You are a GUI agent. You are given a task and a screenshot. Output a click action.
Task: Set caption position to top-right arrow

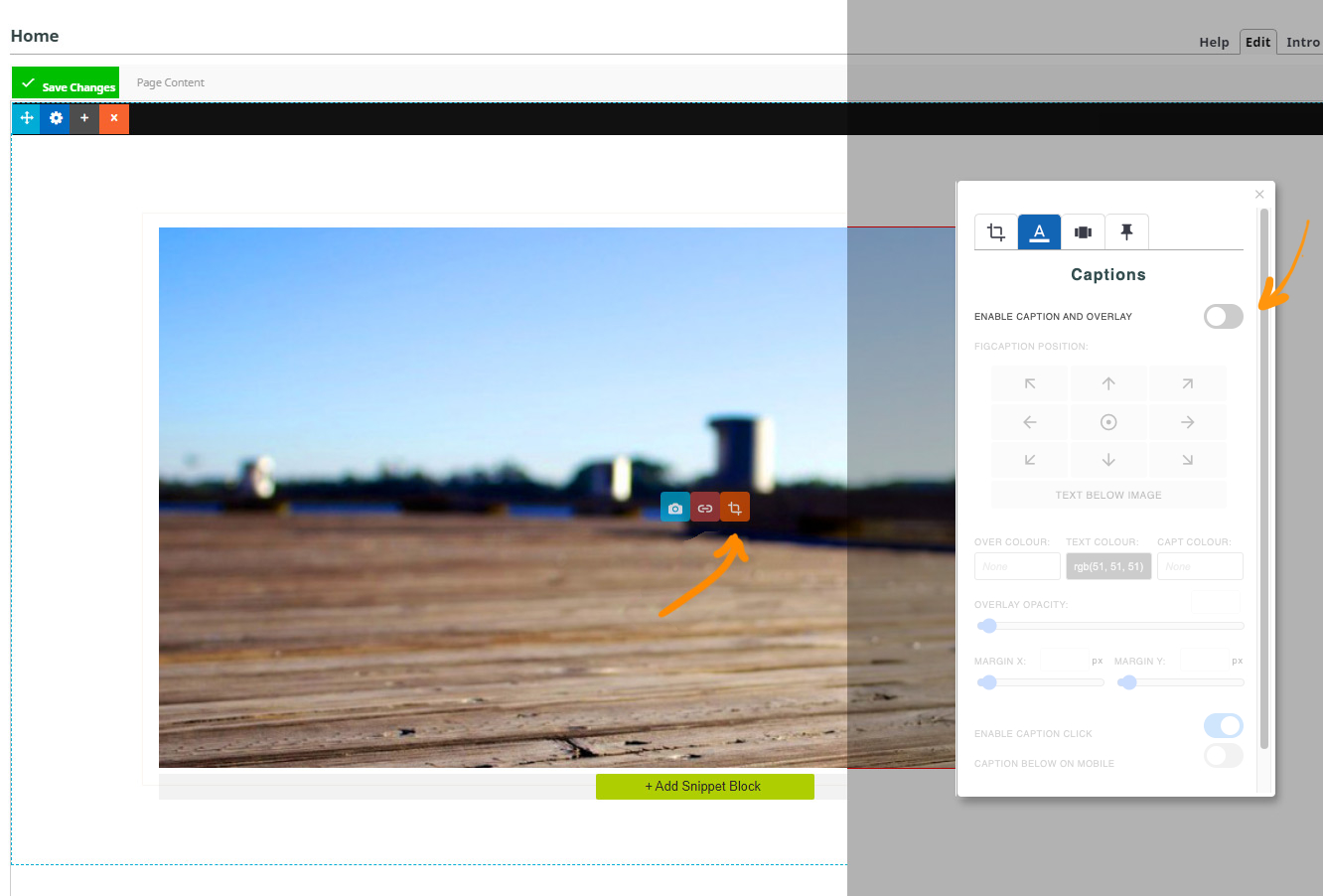pos(1187,383)
